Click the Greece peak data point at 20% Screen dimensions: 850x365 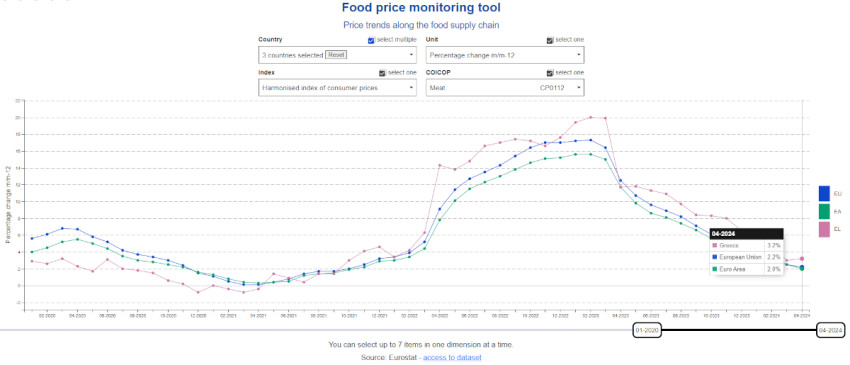(590, 117)
